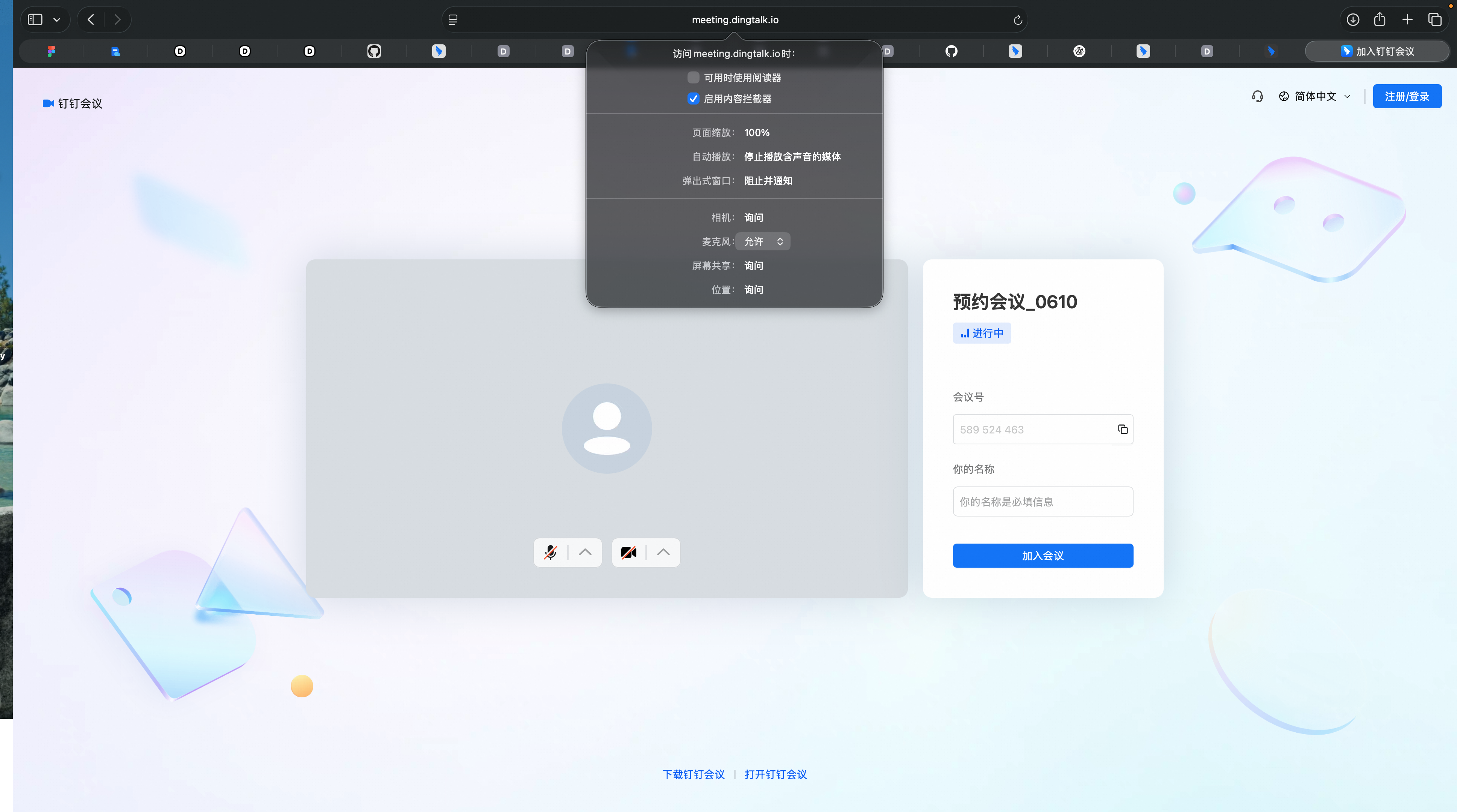Click the 进行中 status badge
The image size is (1457, 812).
click(x=982, y=333)
